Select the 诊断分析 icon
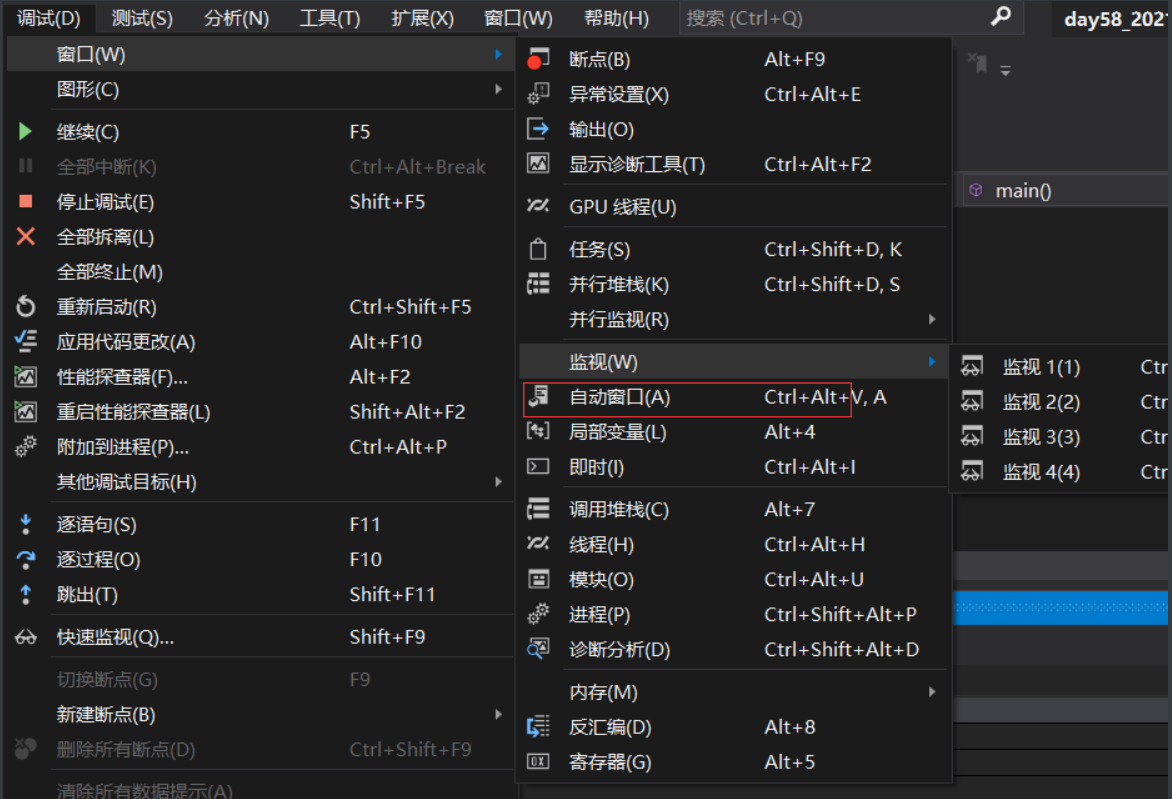The width and height of the screenshot is (1172, 799). 537,649
